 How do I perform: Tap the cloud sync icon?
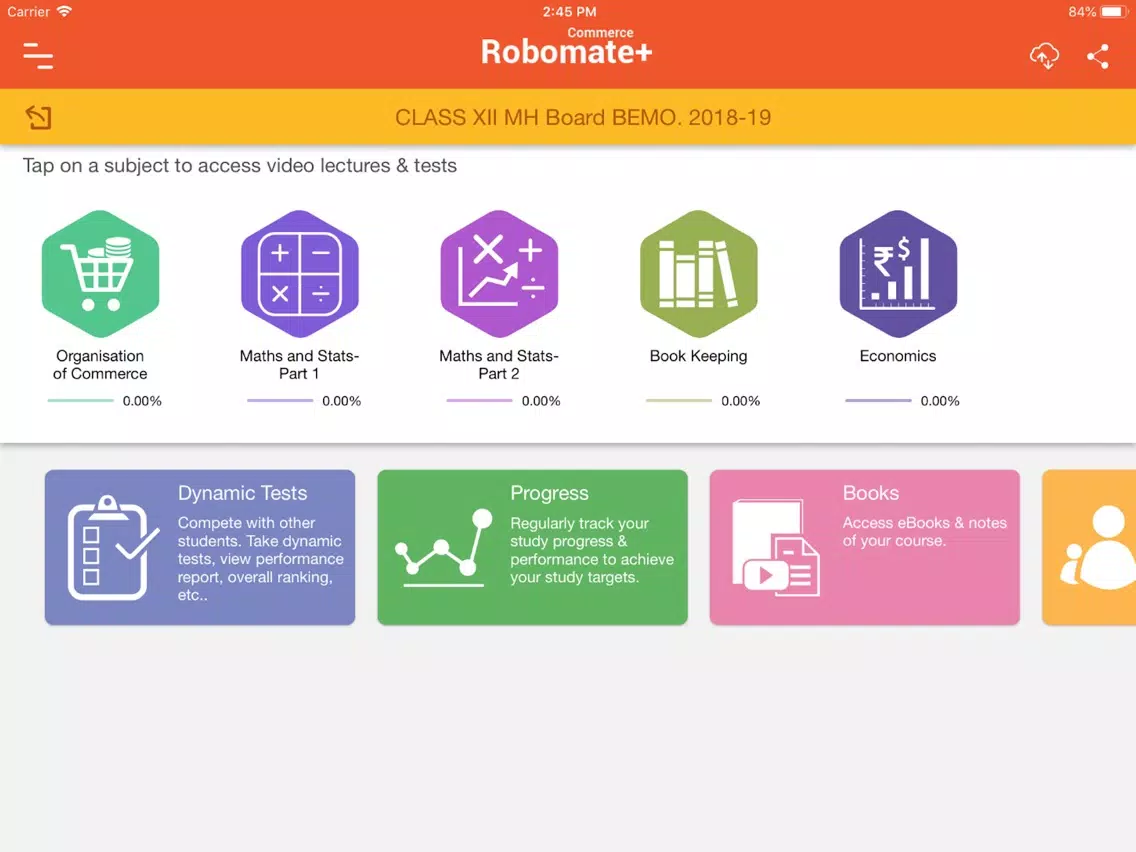1044,56
